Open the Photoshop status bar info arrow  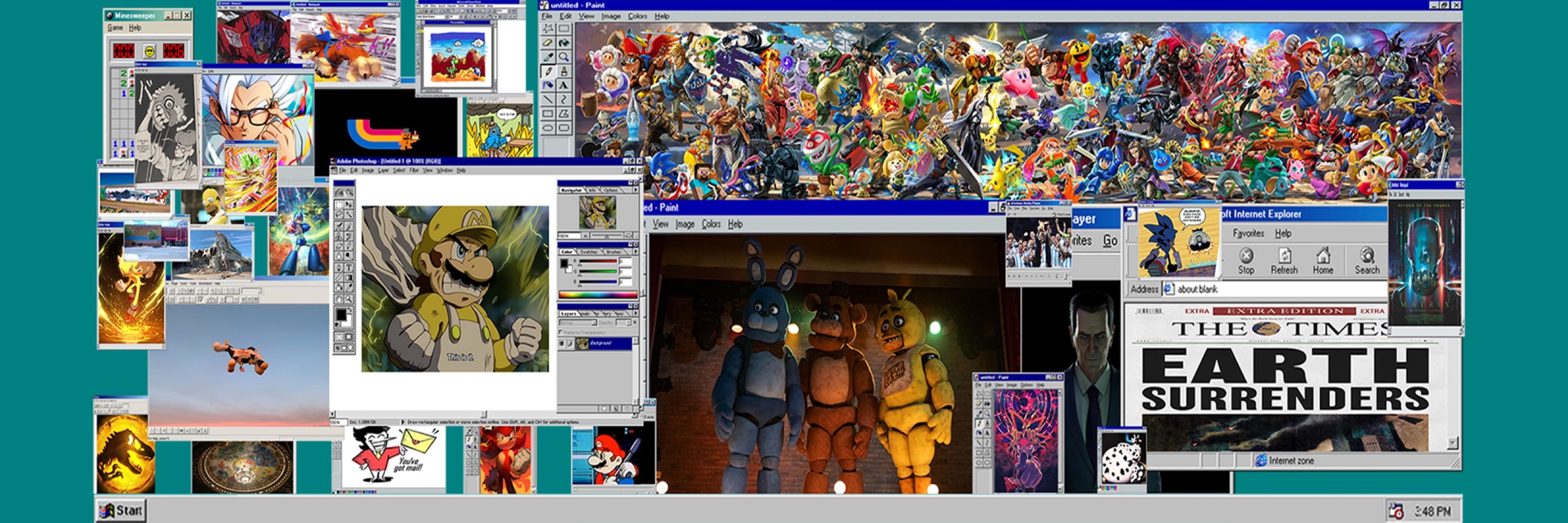[x=402, y=422]
